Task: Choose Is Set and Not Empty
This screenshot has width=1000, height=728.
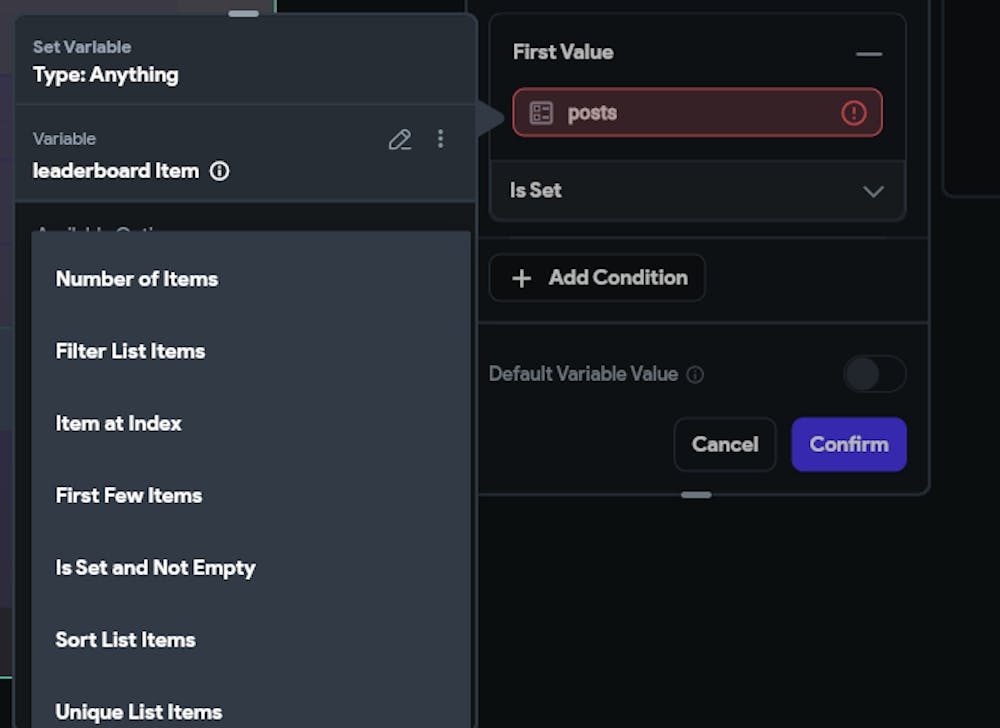Action: pyautogui.click(x=156, y=567)
